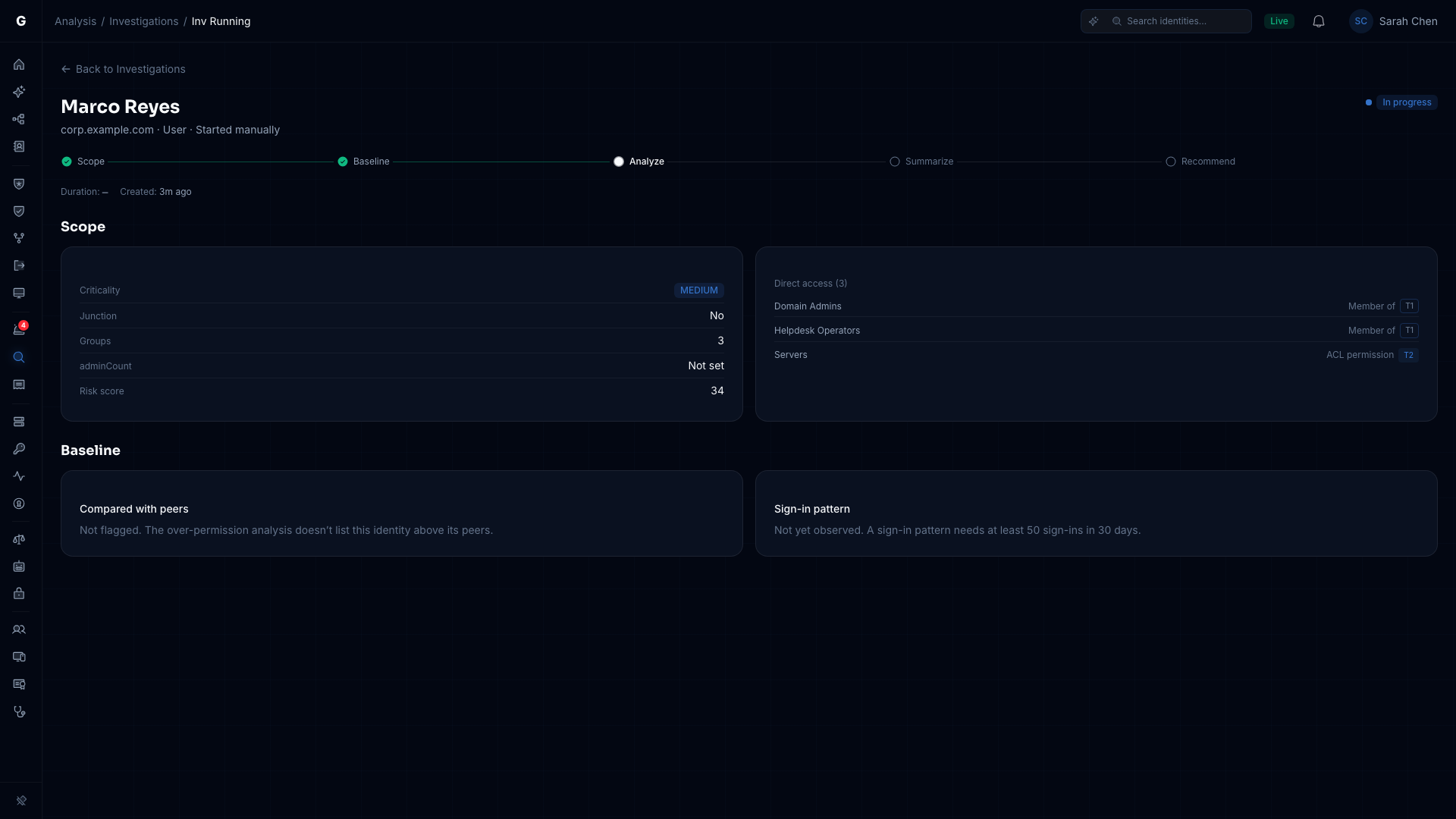Select the Summarize step
This screenshot has height=819, width=1456.
pyautogui.click(x=921, y=162)
